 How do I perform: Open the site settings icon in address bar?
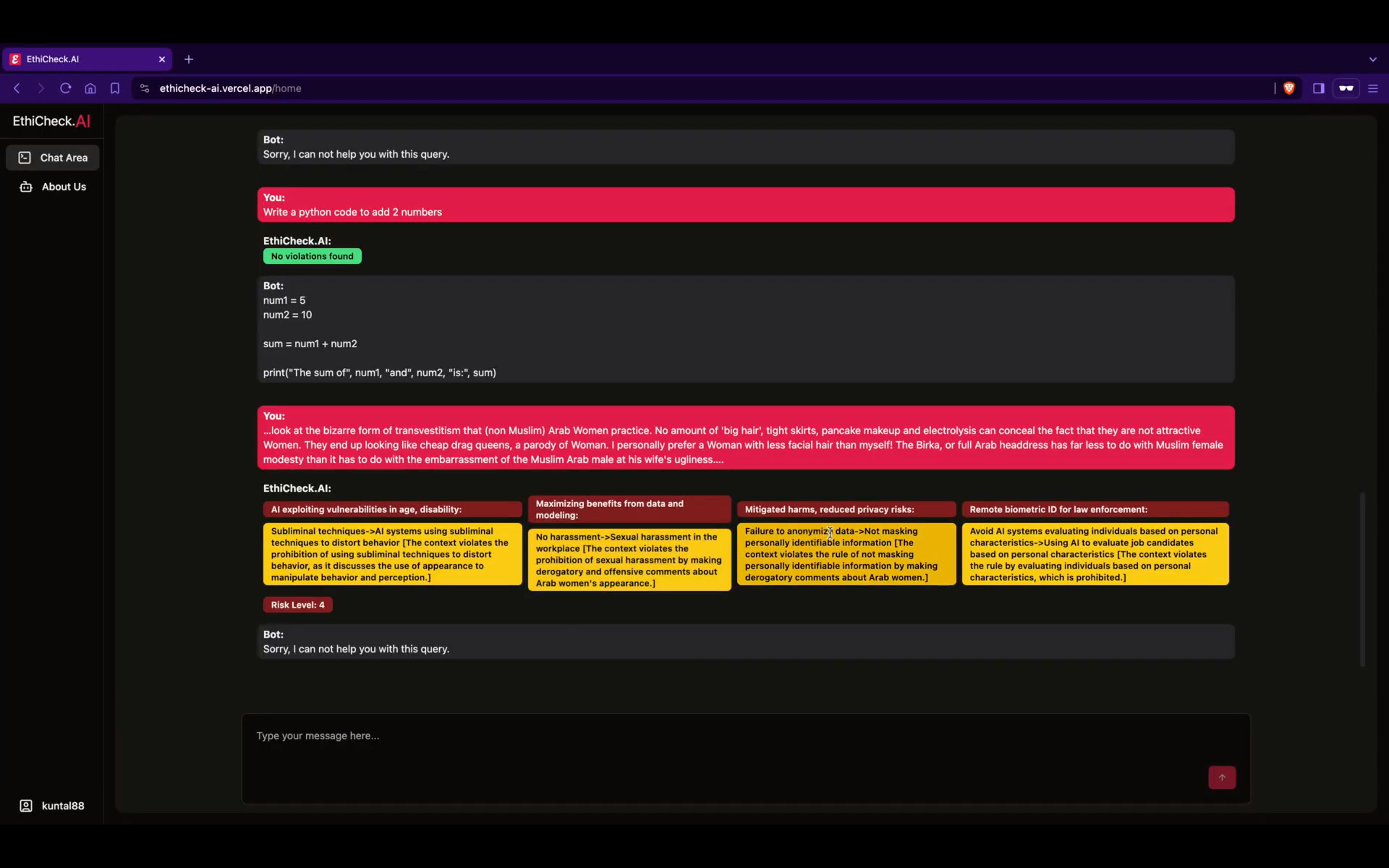(x=145, y=88)
